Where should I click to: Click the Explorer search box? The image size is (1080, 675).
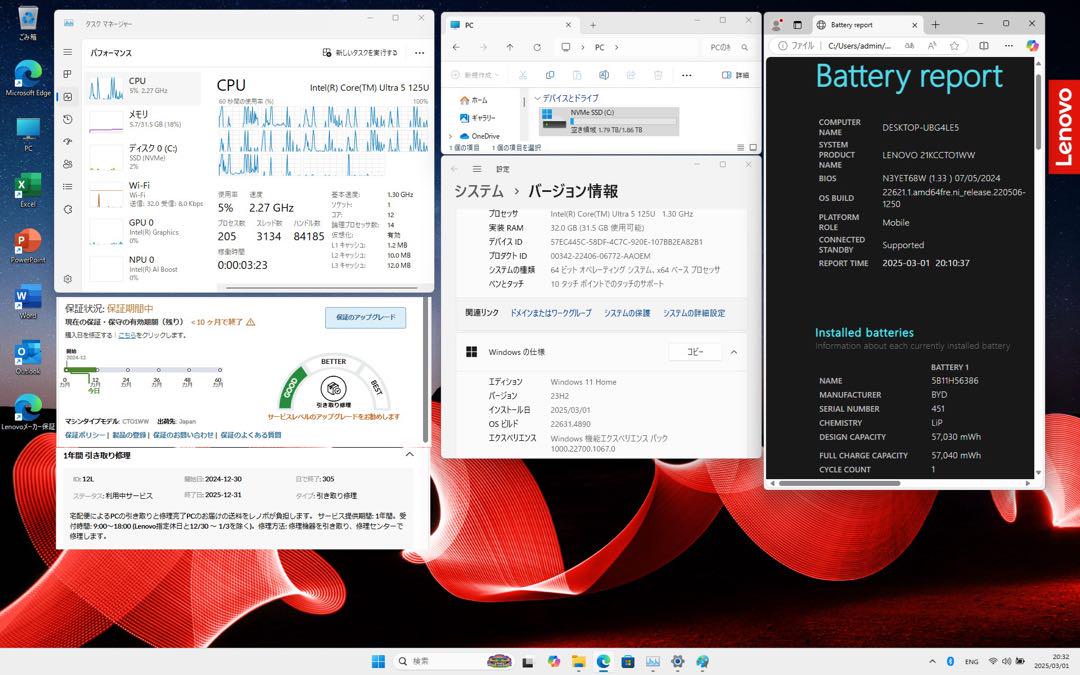pyautogui.click(x=728, y=48)
